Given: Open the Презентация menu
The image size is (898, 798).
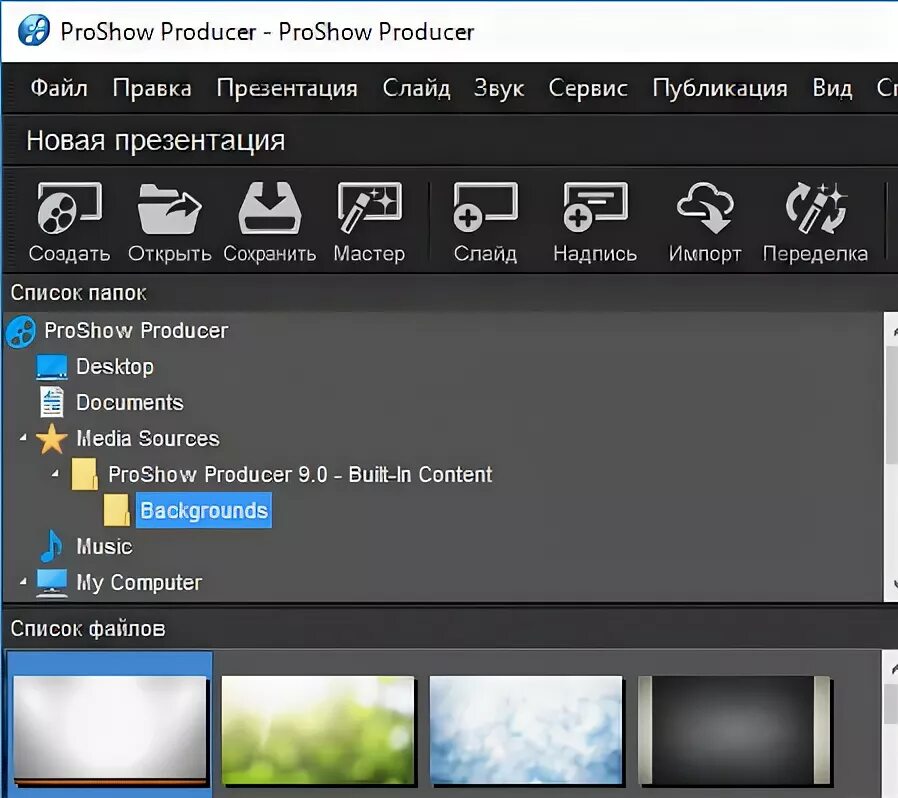Looking at the screenshot, I should click(x=287, y=88).
